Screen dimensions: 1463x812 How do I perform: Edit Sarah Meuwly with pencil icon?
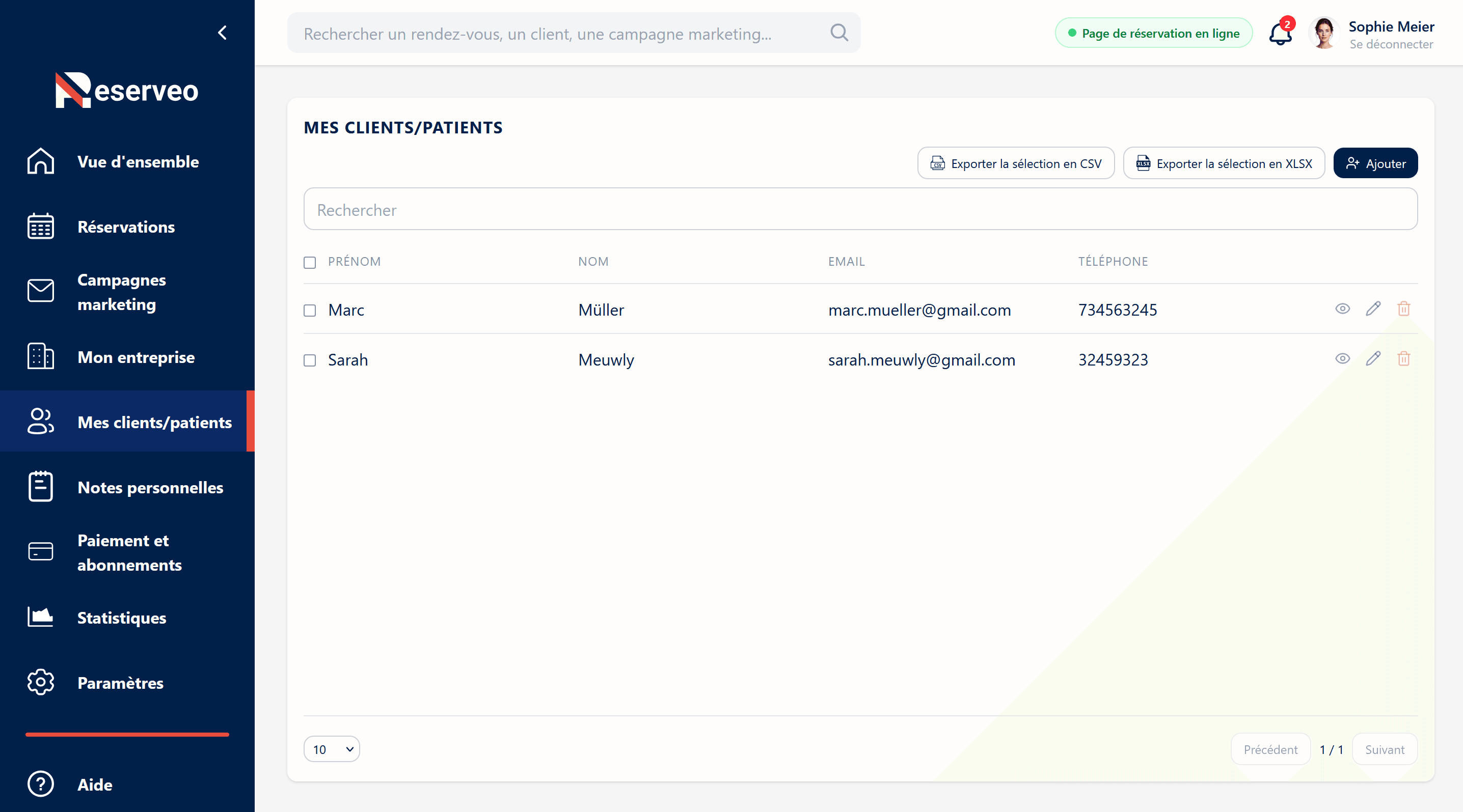pyautogui.click(x=1373, y=358)
